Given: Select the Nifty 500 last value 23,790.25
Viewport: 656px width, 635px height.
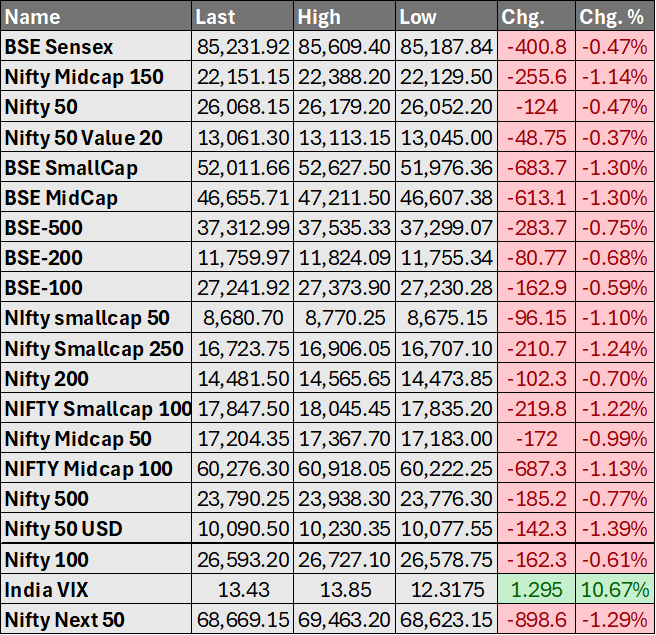Looking at the screenshot, I should point(242,499).
